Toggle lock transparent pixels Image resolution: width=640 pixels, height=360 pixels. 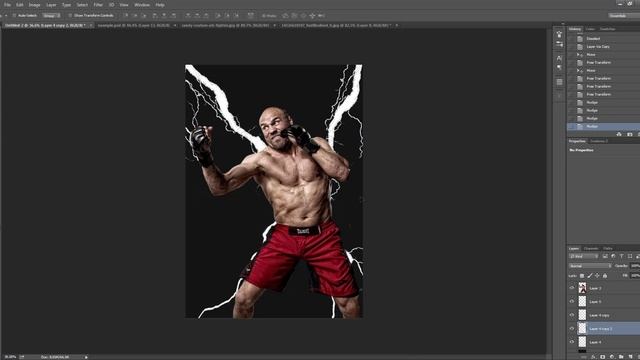tap(582, 276)
